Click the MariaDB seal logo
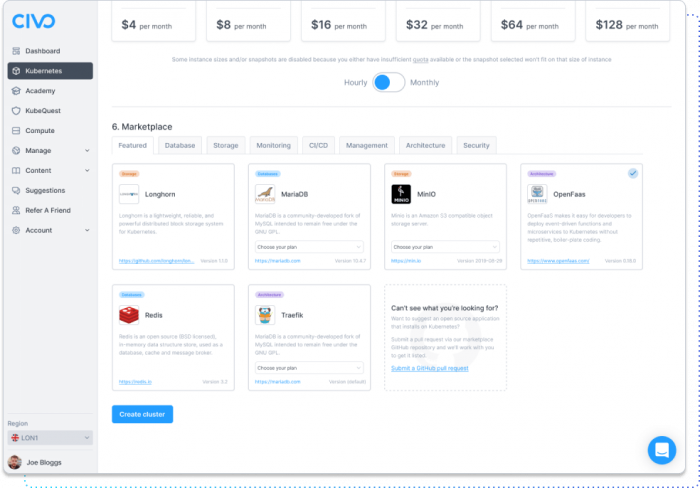This screenshot has height=488, width=700. [265, 194]
